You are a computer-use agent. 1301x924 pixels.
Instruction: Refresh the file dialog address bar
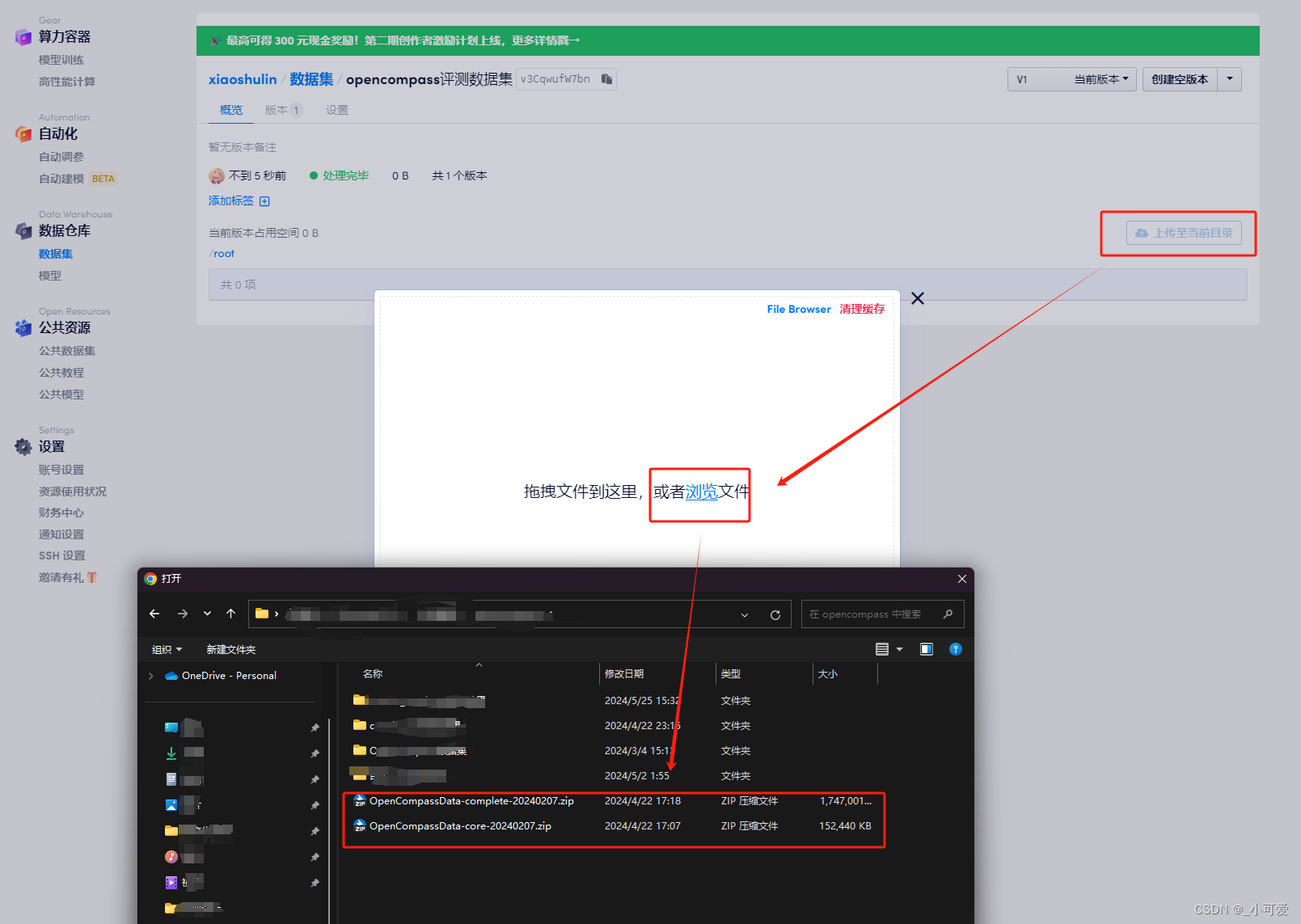point(775,614)
